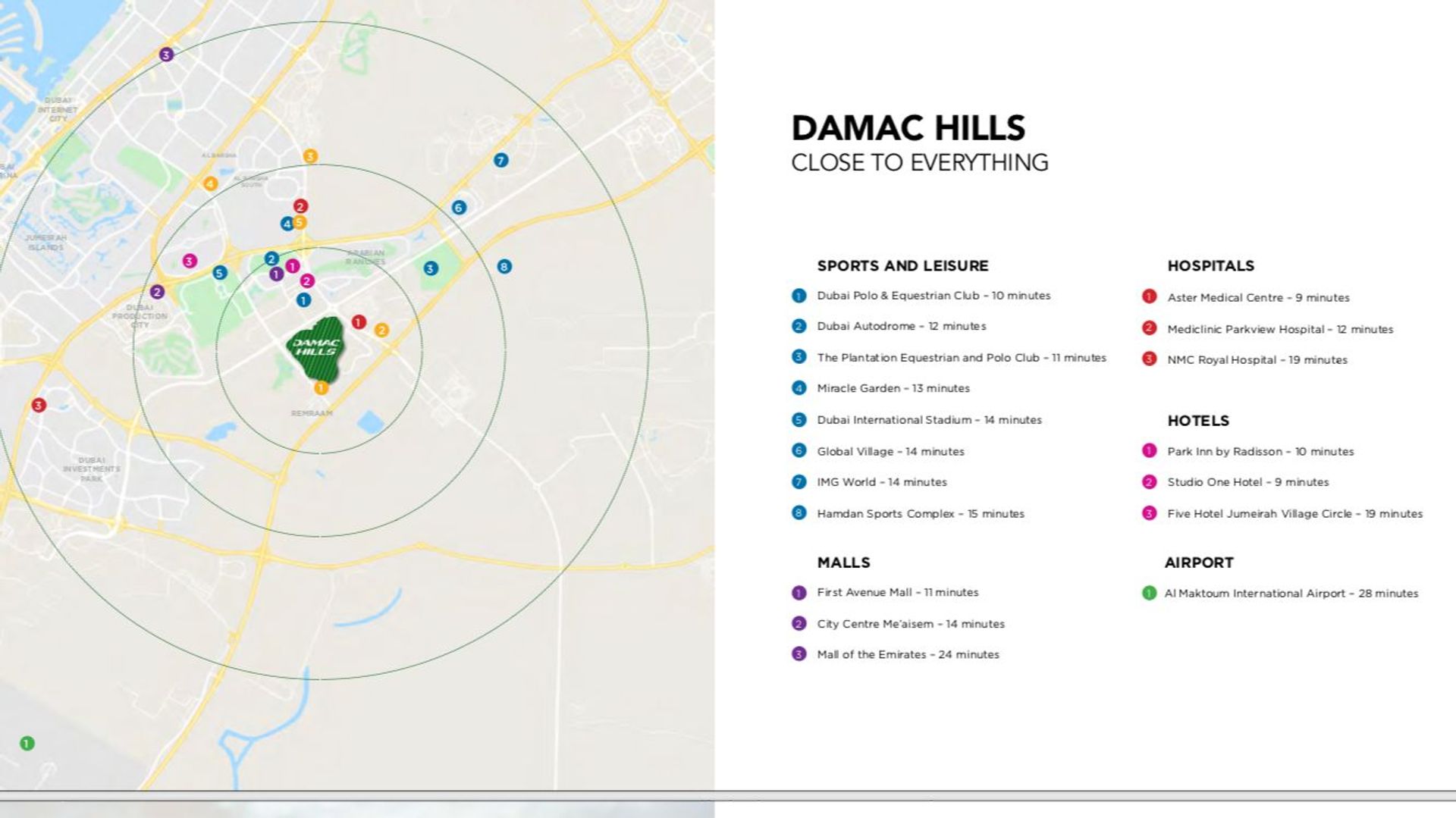Viewport: 1456px width, 818px height.
Task: Select the purple number 1 map marker
Action: coord(277,274)
